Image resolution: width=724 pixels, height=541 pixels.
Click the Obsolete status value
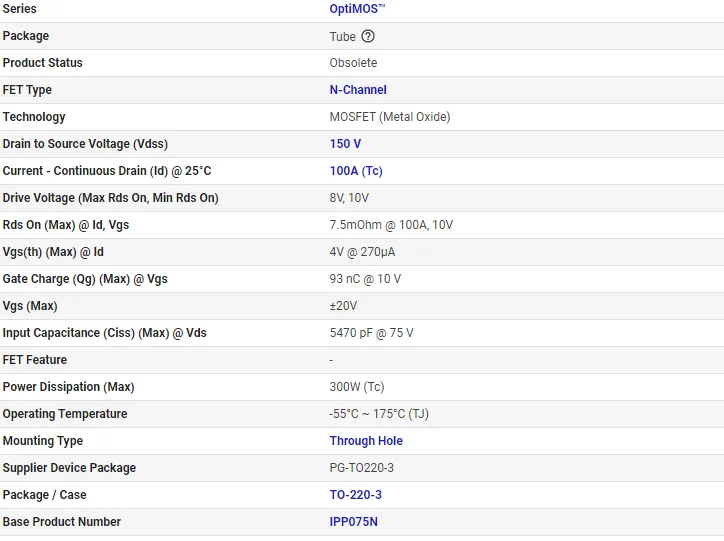(353, 63)
